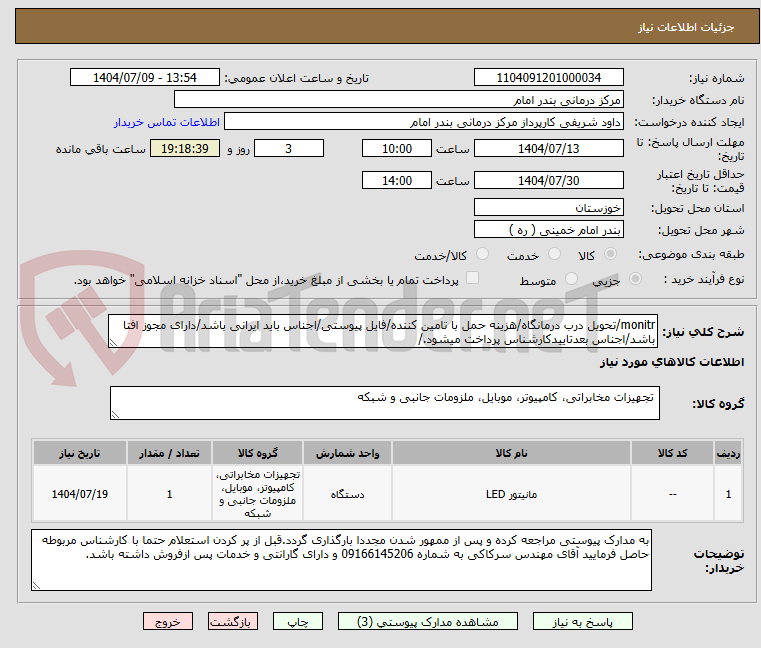Image resolution: width=761 pixels, height=648 pixels.
Task: Click the تعداد / مقدار column header
Action: point(169,453)
